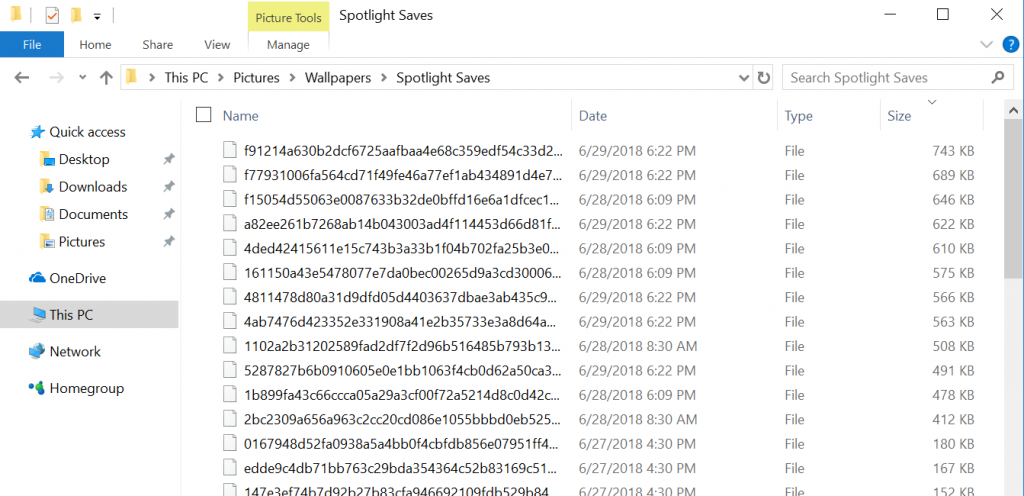Go forward with the right arrow
Image resolution: width=1024 pixels, height=496 pixels.
[57, 78]
